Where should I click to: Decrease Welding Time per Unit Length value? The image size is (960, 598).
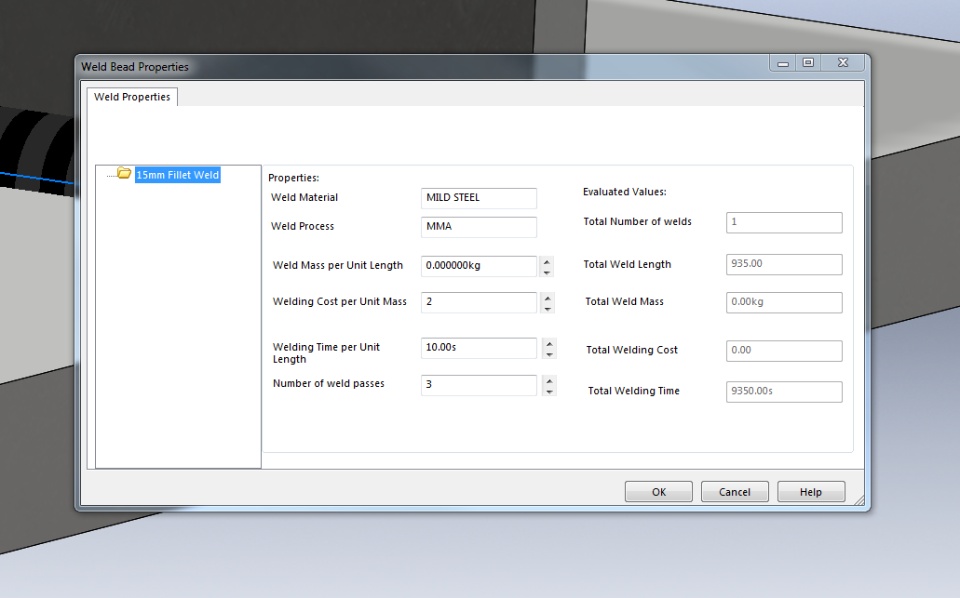coord(549,354)
